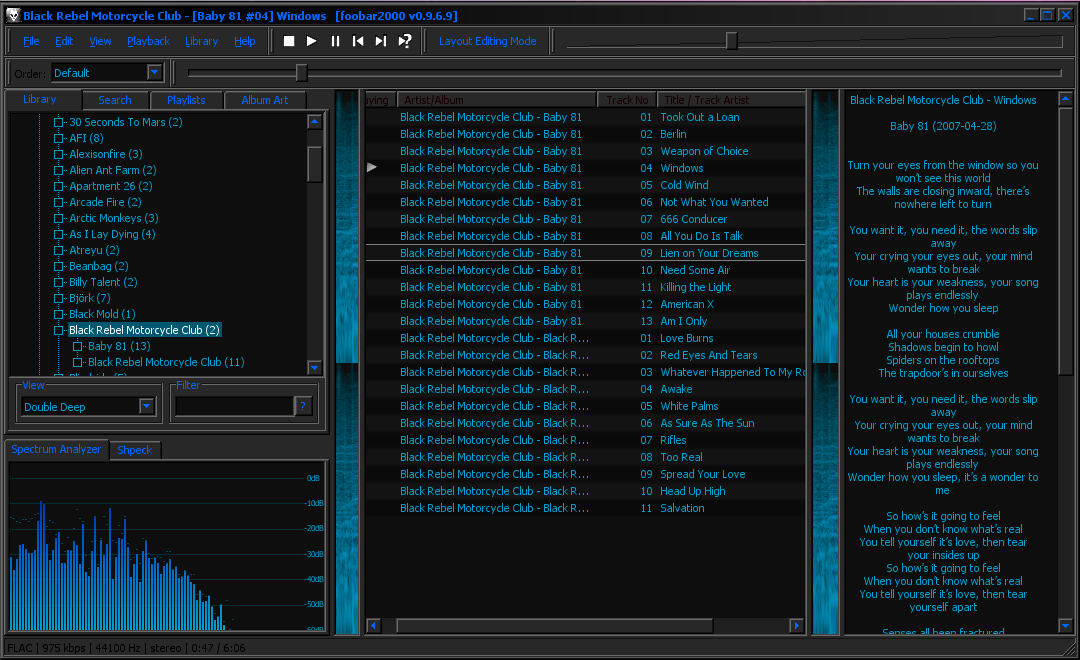Skip ahead using the Next track icon
The height and width of the screenshot is (660, 1080).
381,41
